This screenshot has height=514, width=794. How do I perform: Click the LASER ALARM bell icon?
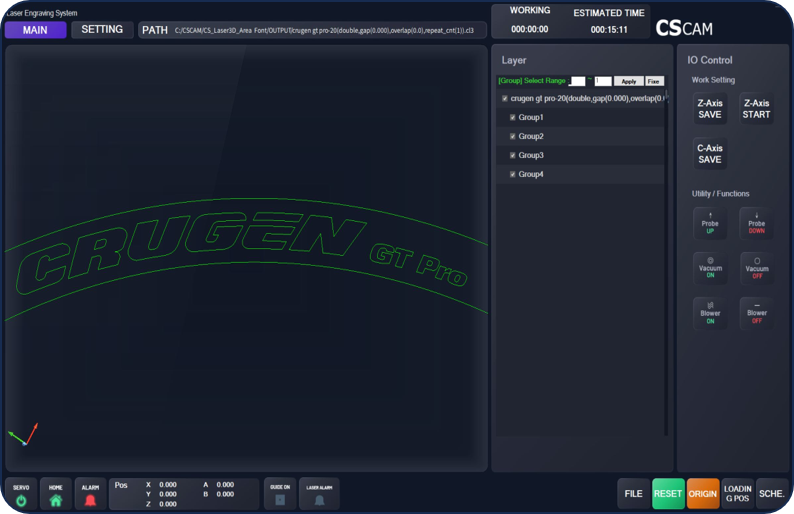pos(319,500)
